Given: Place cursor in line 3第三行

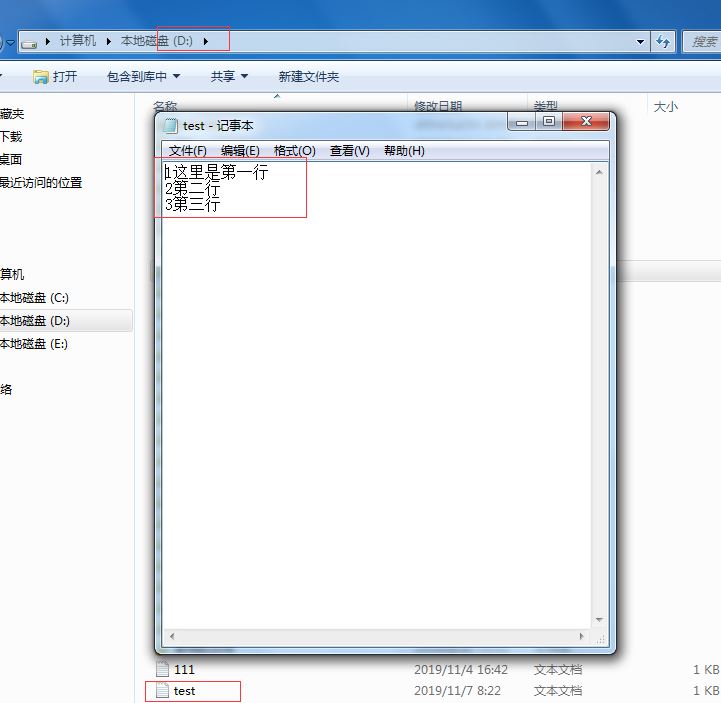Looking at the screenshot, I should coord(193,204).
